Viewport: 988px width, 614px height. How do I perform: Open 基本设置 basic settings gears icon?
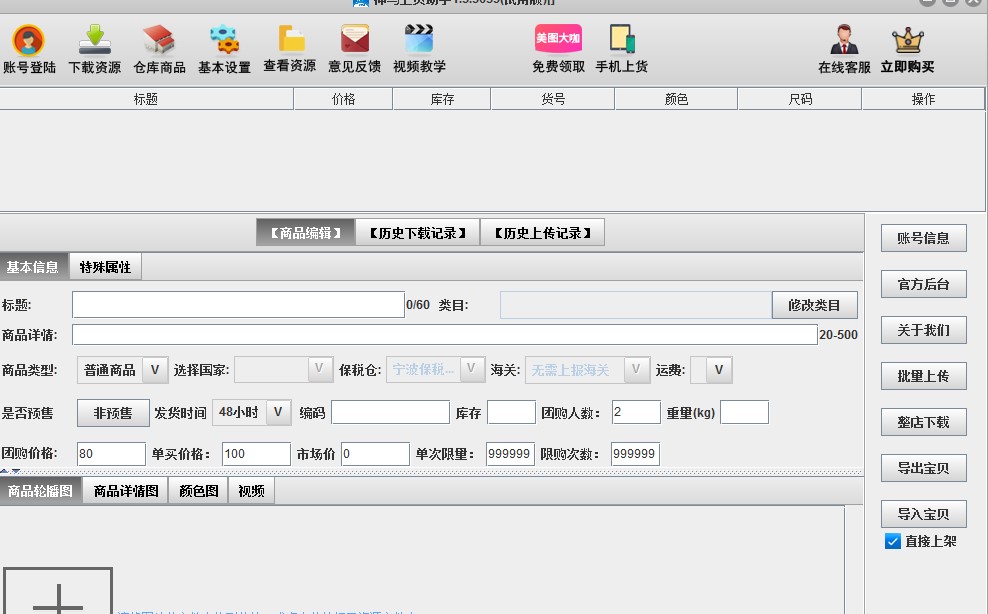click(x=224, y=42)
